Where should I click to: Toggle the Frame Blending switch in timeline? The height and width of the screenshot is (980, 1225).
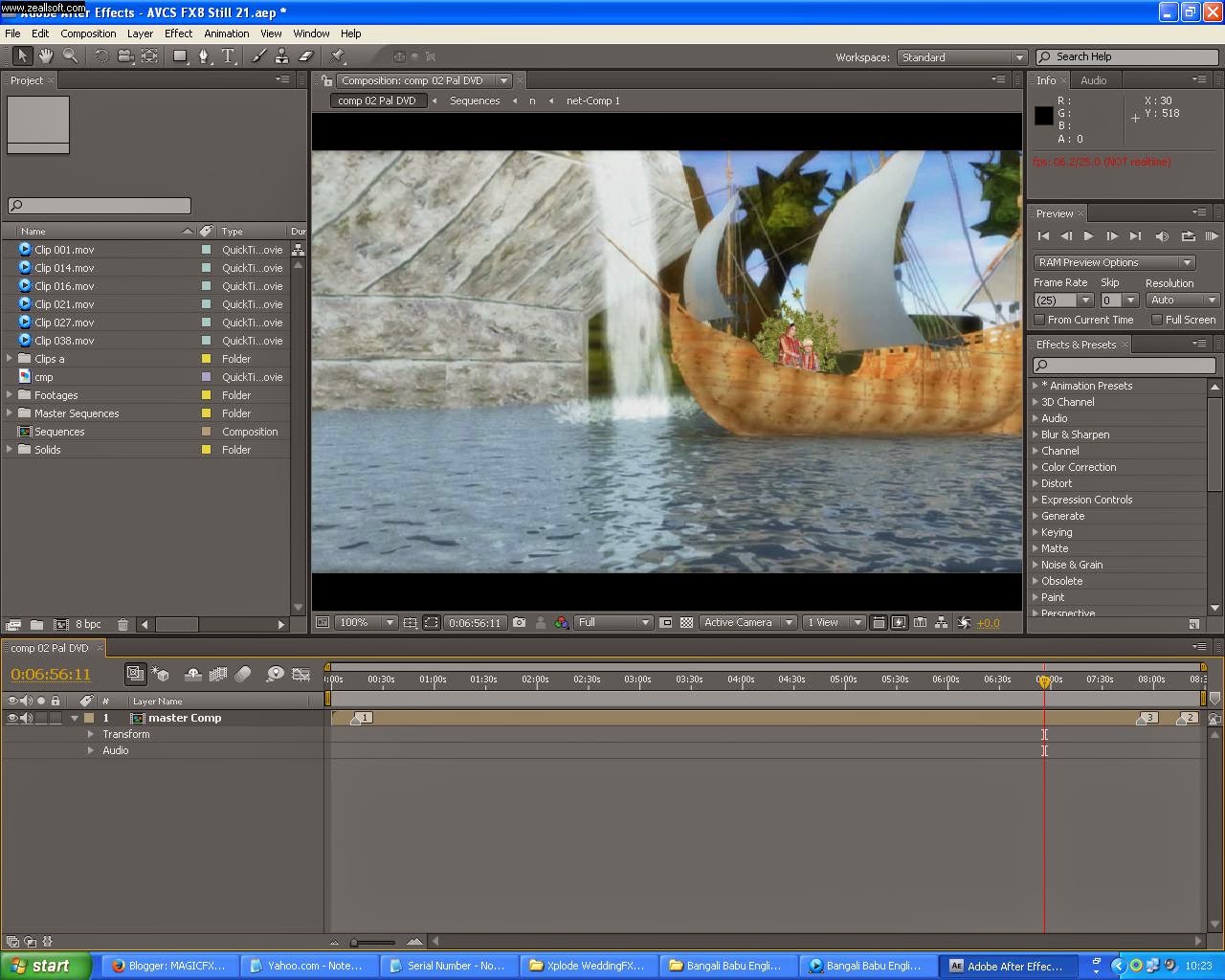click(x=217, y=674)
